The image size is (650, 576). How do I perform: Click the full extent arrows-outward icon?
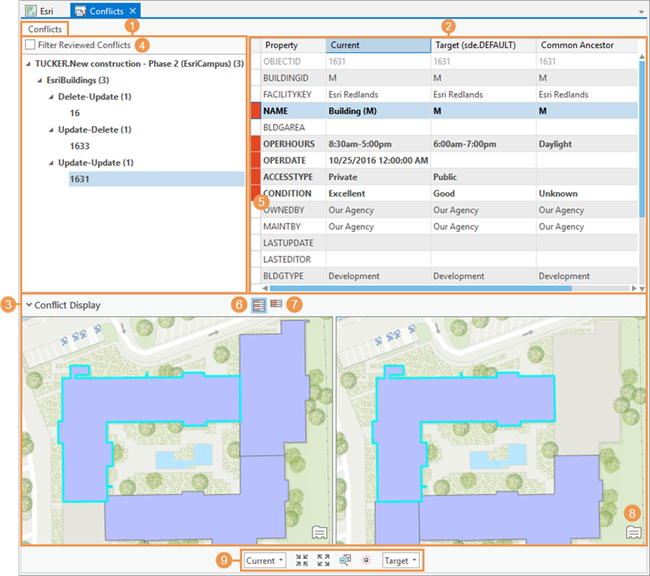tap(323, 561)
